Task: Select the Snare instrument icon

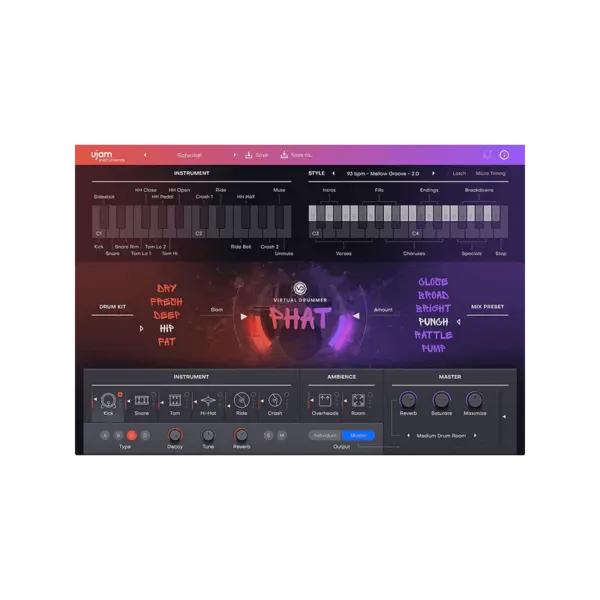Action: (142, 401)
